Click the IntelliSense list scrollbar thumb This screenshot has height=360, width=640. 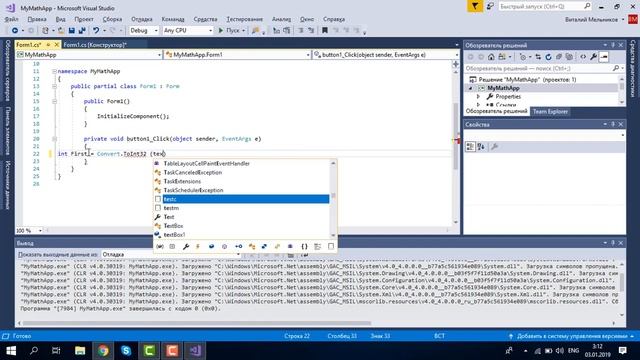[x=333, y=196]
